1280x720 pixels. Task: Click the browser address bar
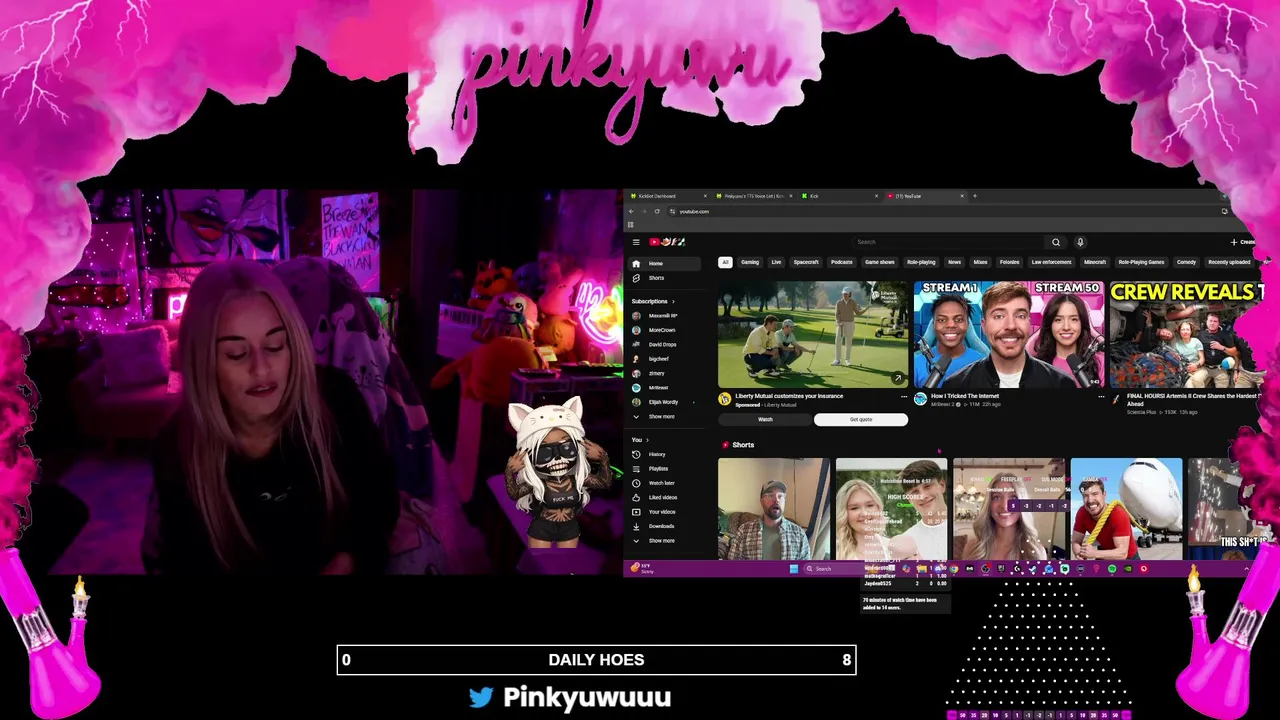coord(940,211)
